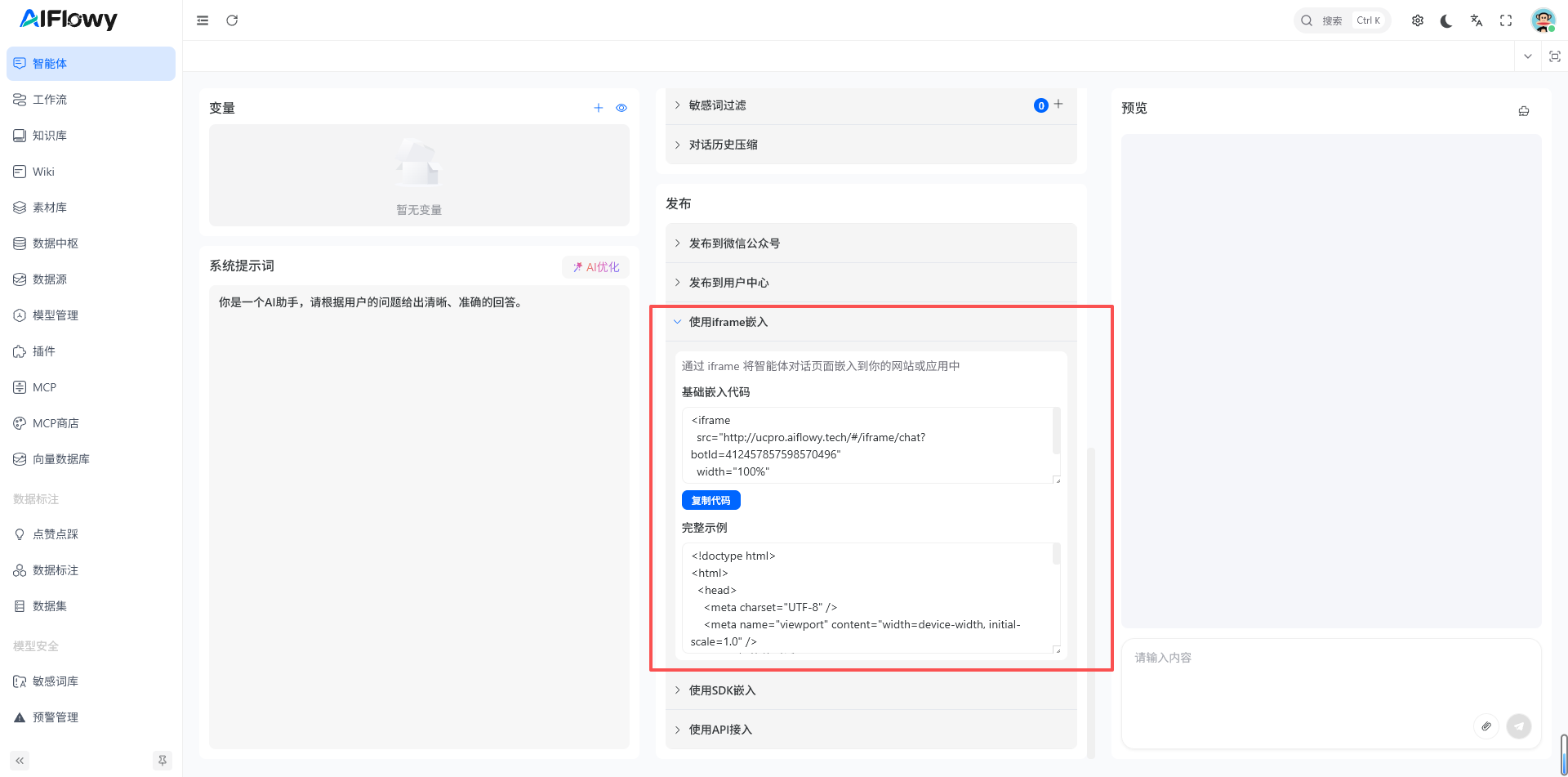Viewport: 1568px width, 777px height.
Task: Expand 对话历史压缩 section
Action: tap(871, 145)
